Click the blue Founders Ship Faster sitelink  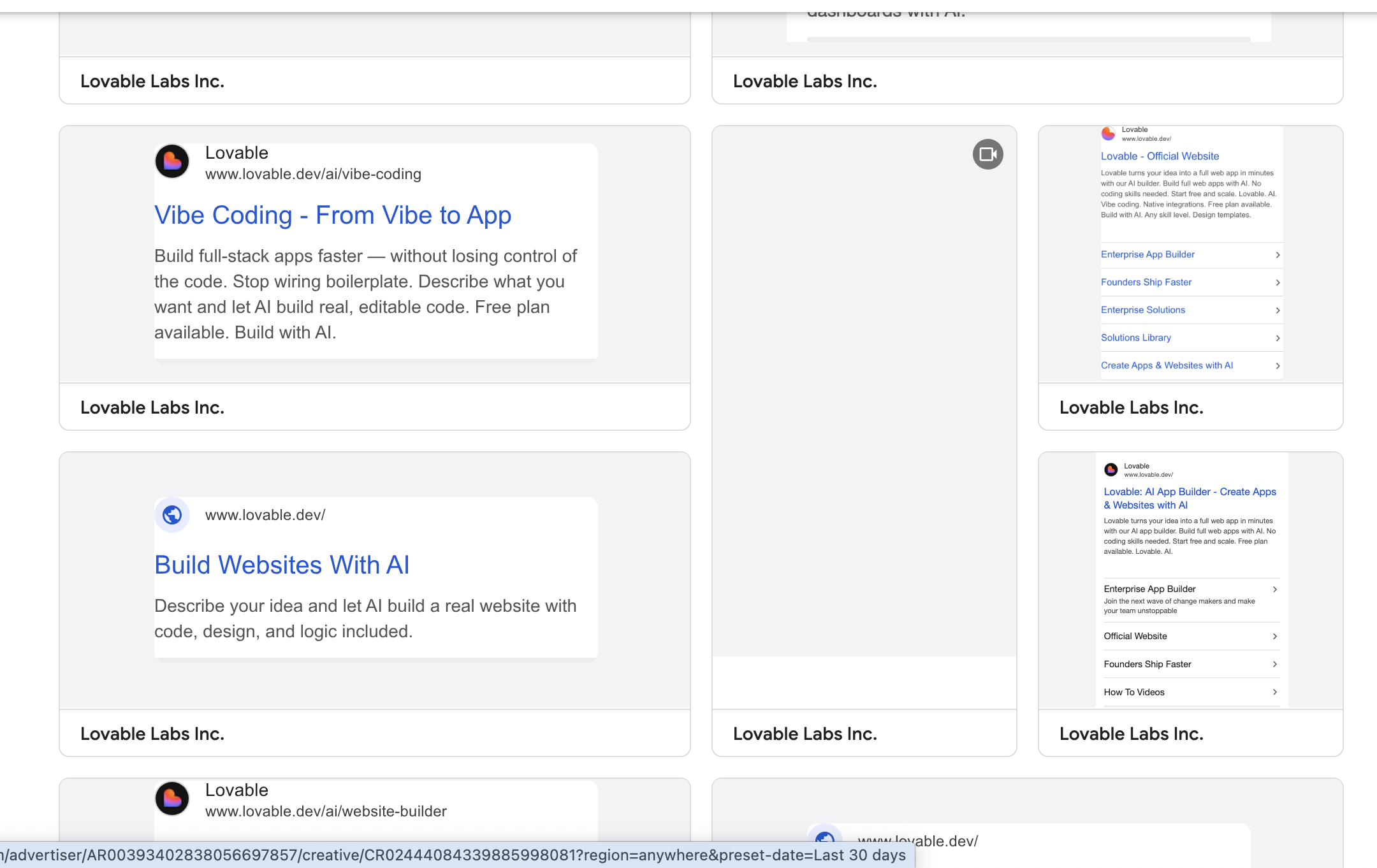click(x=1146, y=282)
